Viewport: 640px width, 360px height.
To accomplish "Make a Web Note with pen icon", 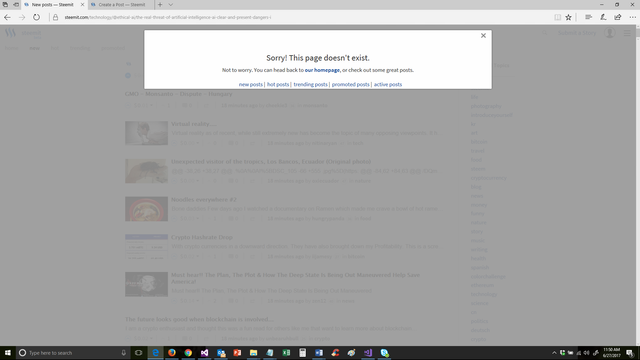I will [603, 17].
